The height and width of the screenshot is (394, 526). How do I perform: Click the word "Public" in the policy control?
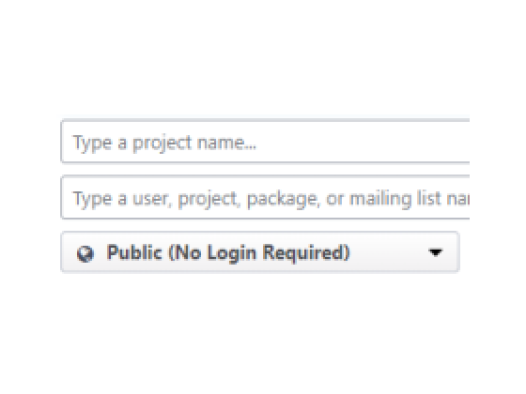click(x=134, y=252)
